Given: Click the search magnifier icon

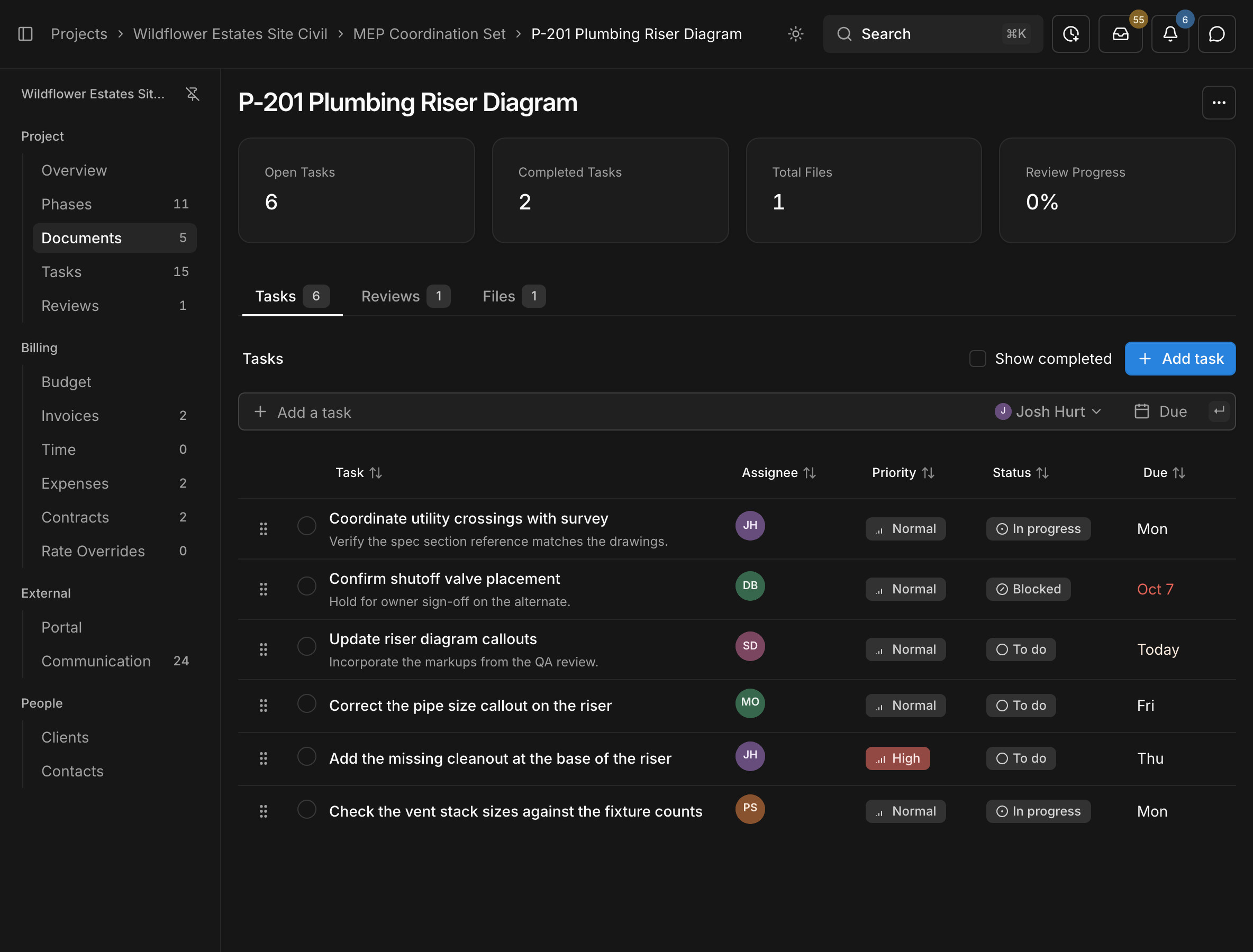Looking at the screenshot, I should pyautogui.click(x=844, y=34).
